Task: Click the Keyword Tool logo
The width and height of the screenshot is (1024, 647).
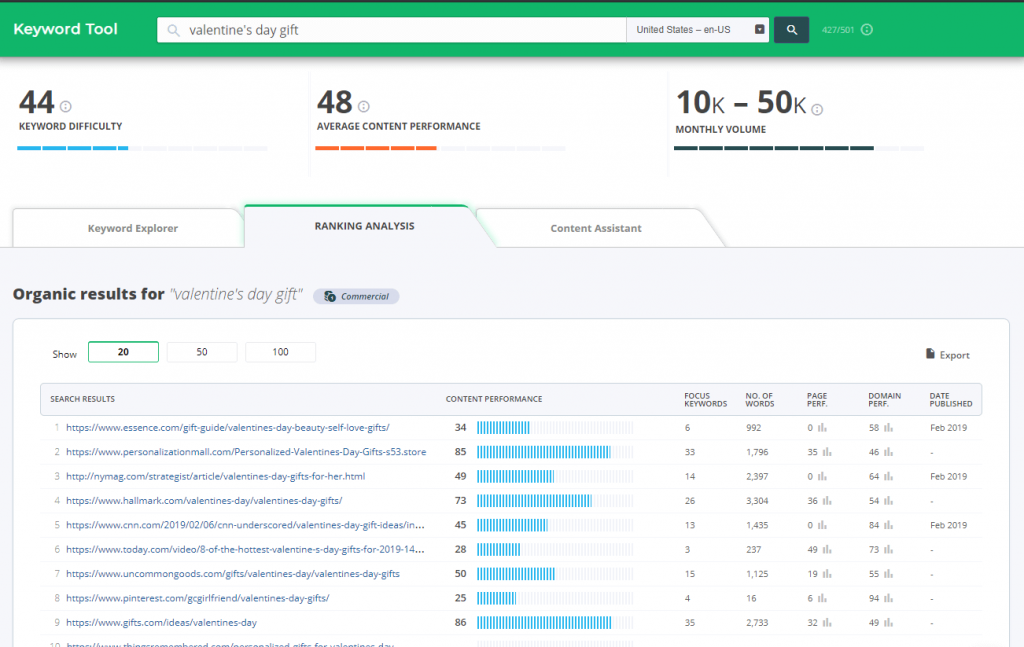Action: point(65,29)
